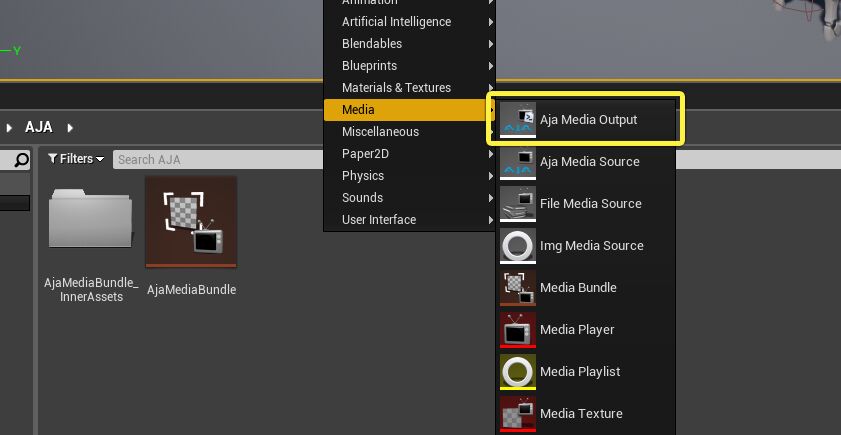Image resolution: width=841 pixels, height=435 pixels.
Task: Select Aja Media Output asset type
Action: click(x=585, y=120)
